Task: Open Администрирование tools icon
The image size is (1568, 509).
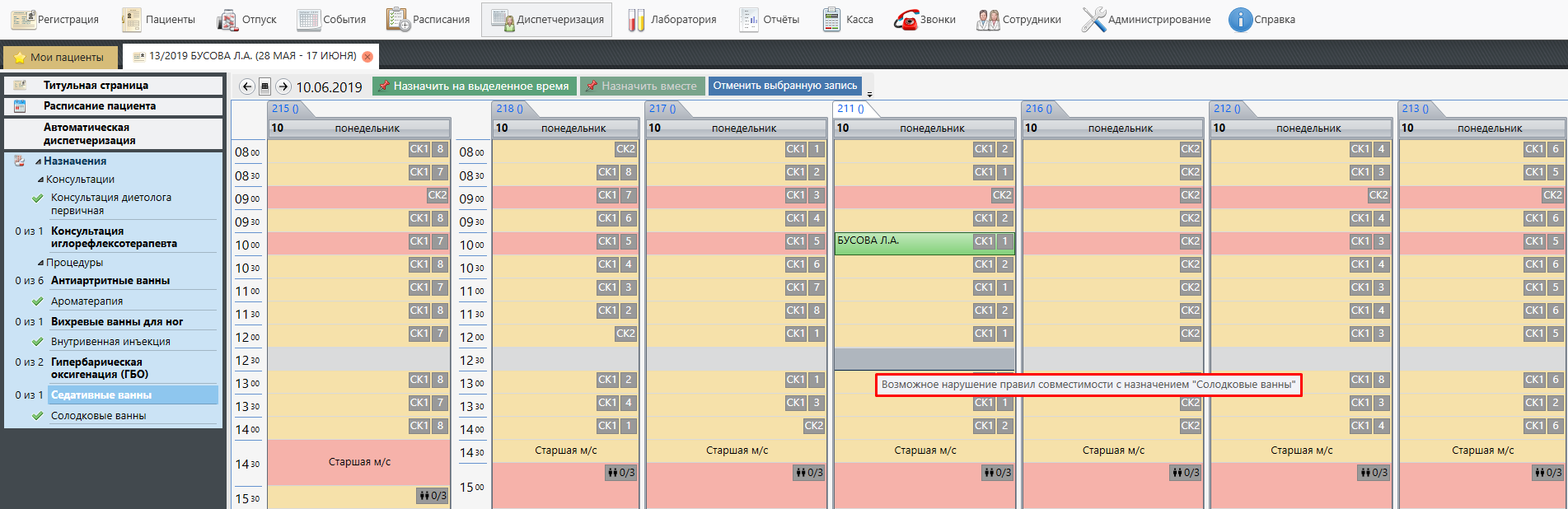Action: (x=1093, y=20)
